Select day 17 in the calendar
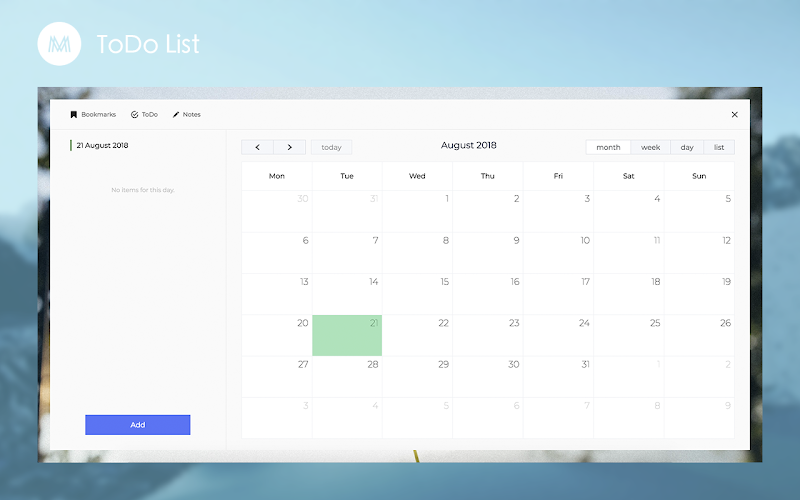This screenshot has width=800, height=500. tap(558, 294)
